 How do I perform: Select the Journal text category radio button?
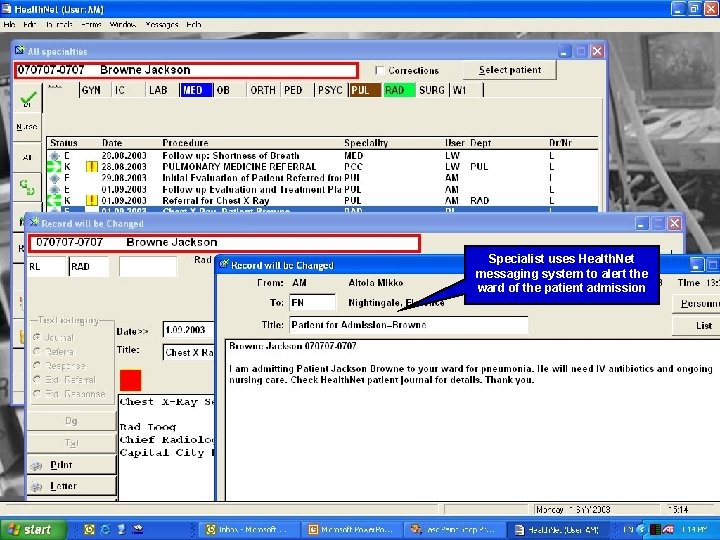tap(37, 338)
